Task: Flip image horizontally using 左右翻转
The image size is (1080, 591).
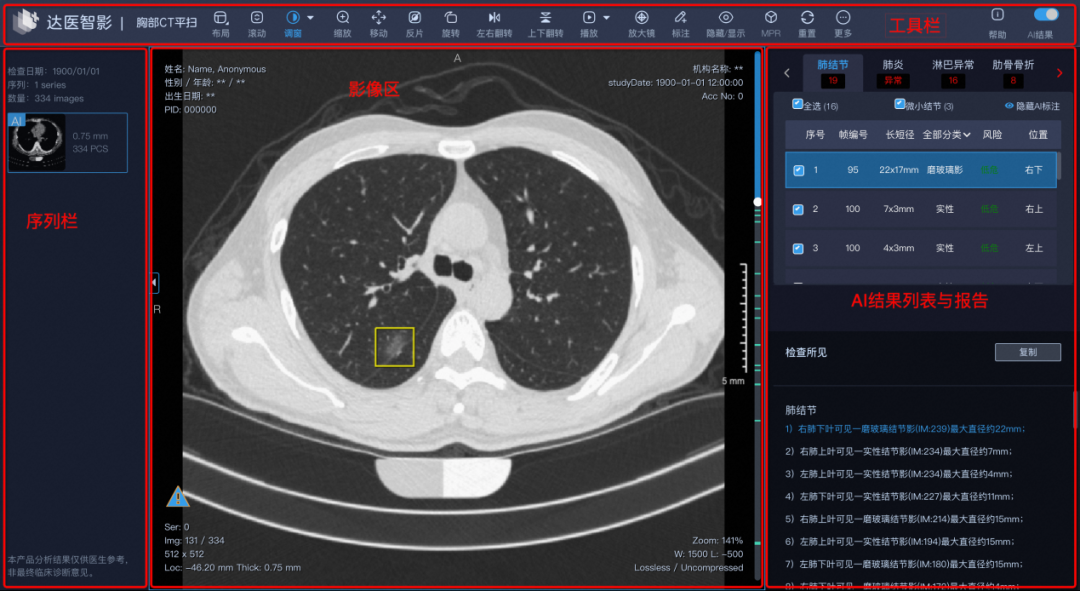Action: click(x=494, y=18)
